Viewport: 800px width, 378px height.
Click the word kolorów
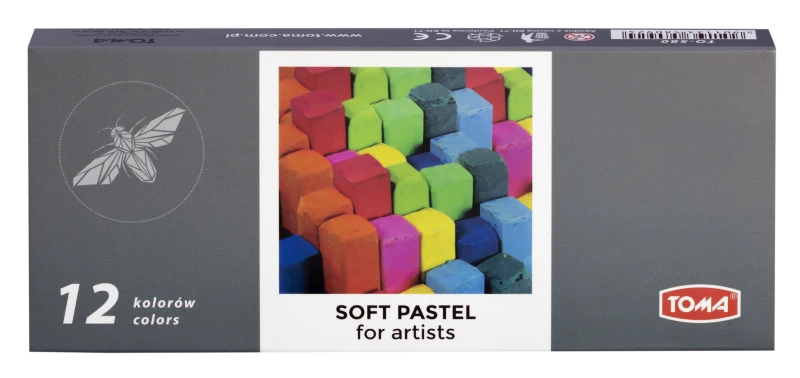[164, 303]
